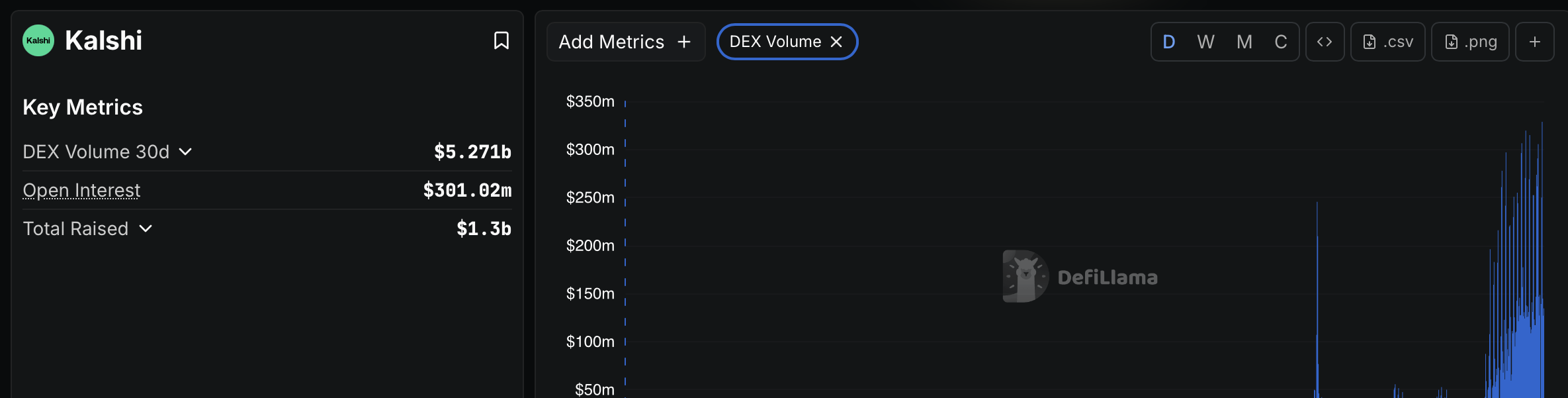Switch to the Cumulative chart tab
The height and width of the screenshot is (398, 1568).
click(x=1281, y=41)
